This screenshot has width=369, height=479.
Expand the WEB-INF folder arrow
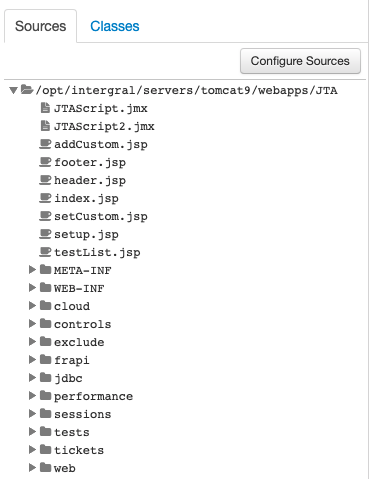(32, 287)
